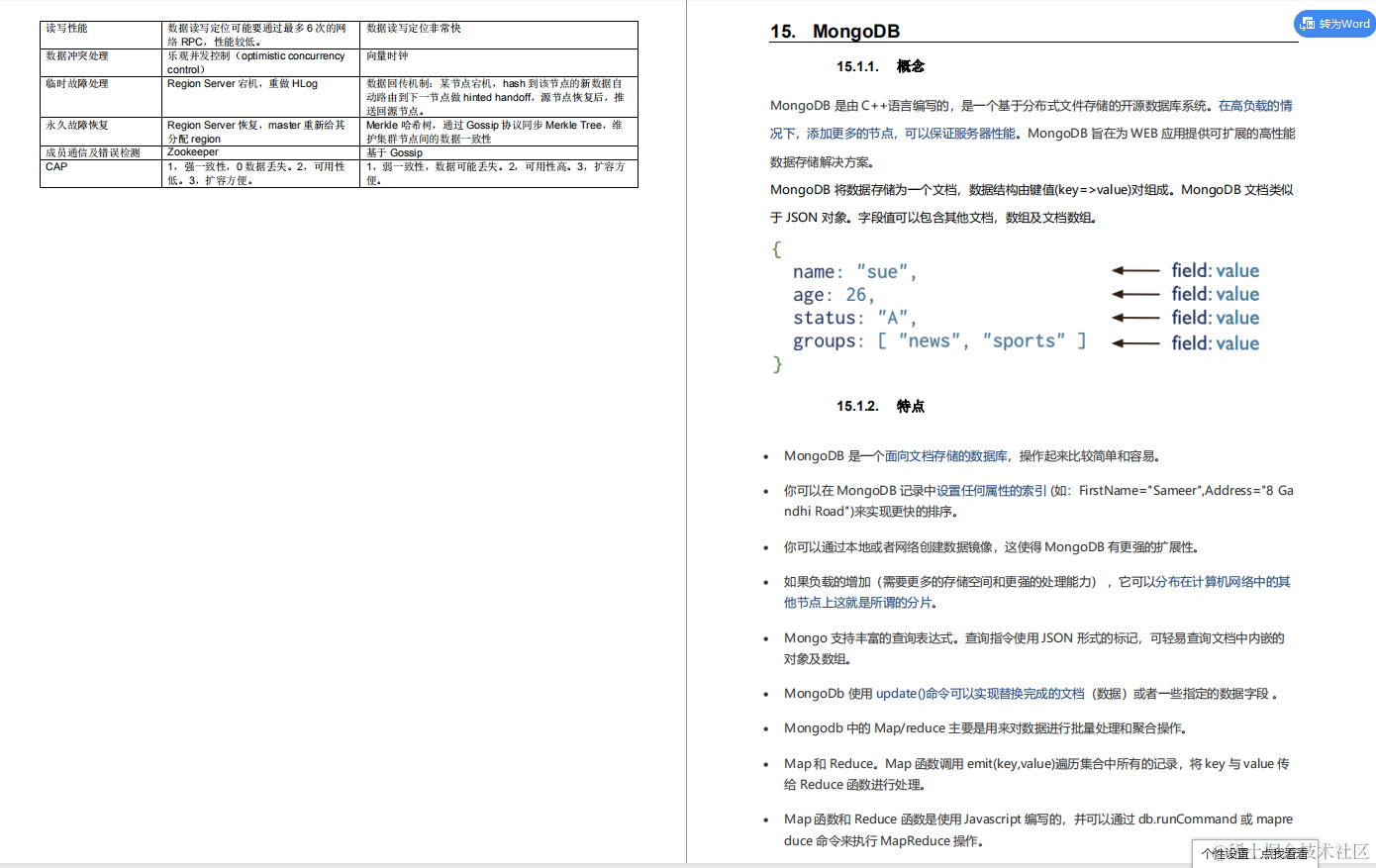The image size is (1376, 868).
Task: Toggle the 读写性能 table row
Action: coord(65,29)
